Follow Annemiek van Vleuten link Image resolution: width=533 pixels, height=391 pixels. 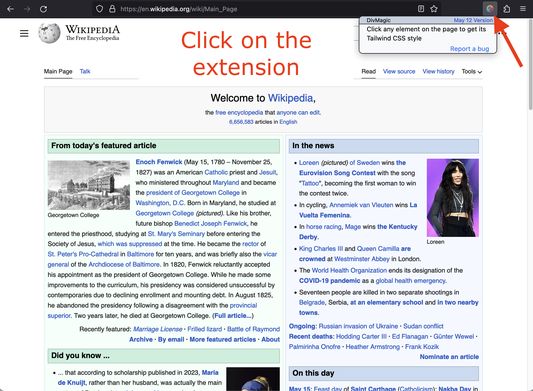[361, 205]
